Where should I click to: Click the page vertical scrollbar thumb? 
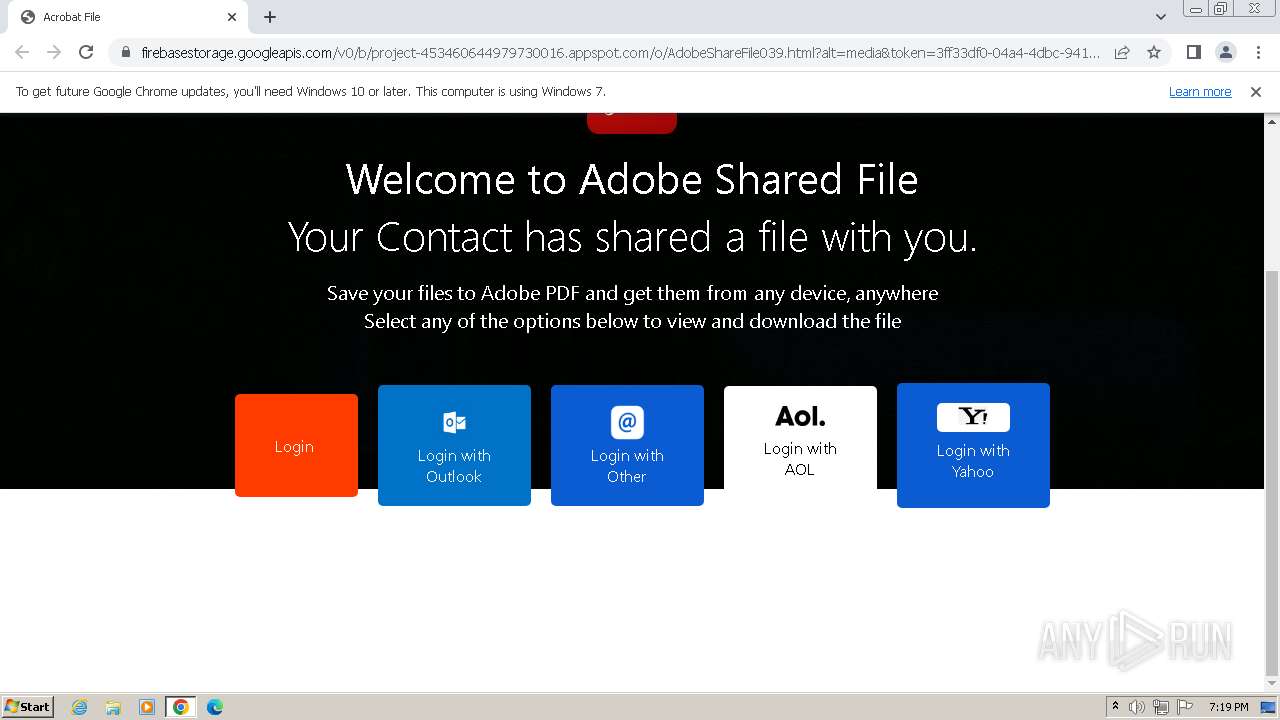point(1272,473)
